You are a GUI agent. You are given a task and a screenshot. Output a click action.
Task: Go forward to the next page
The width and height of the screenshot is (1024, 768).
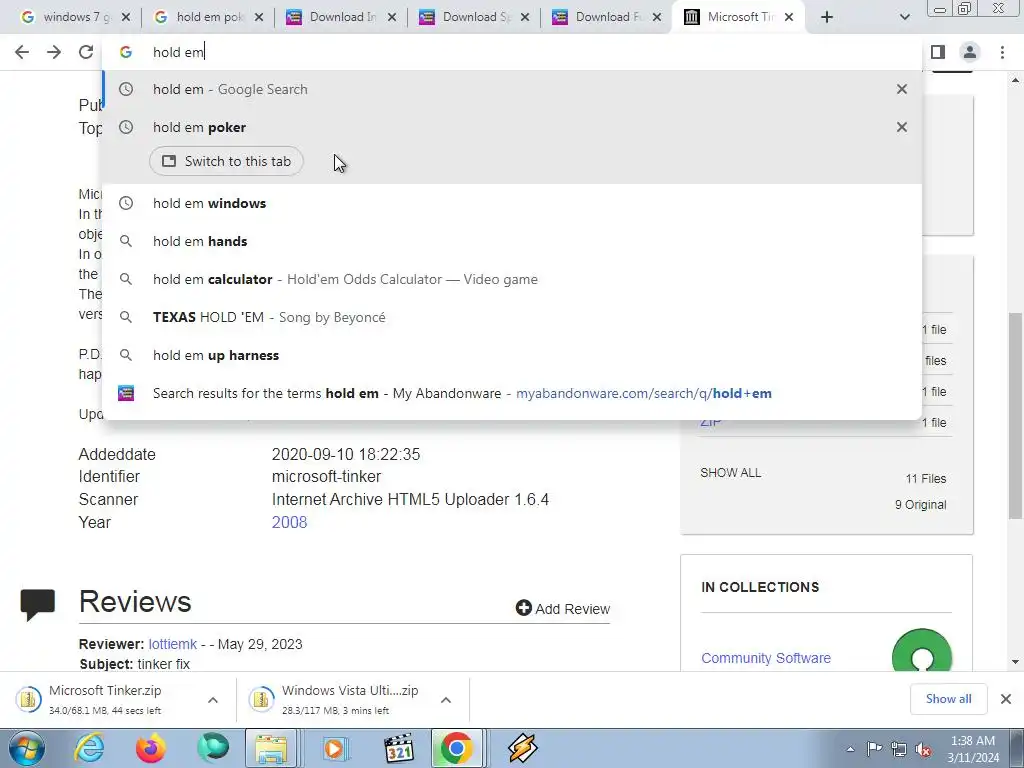pos(54,52)
